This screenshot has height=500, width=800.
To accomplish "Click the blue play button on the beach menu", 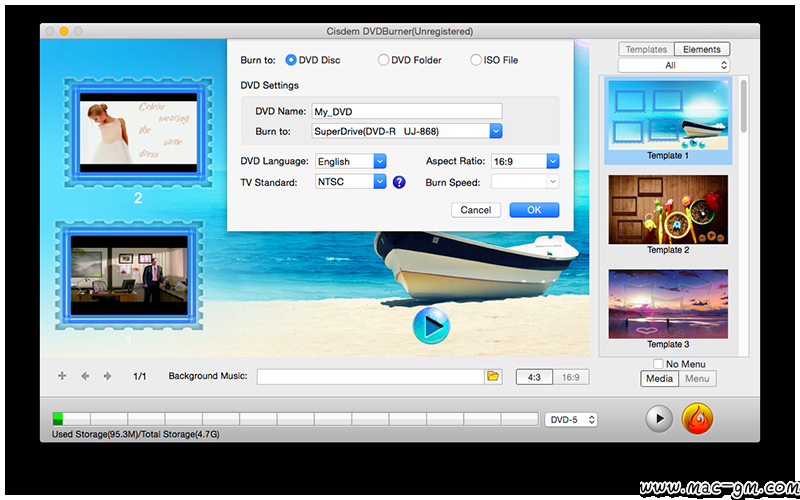I will pos(431,326).
